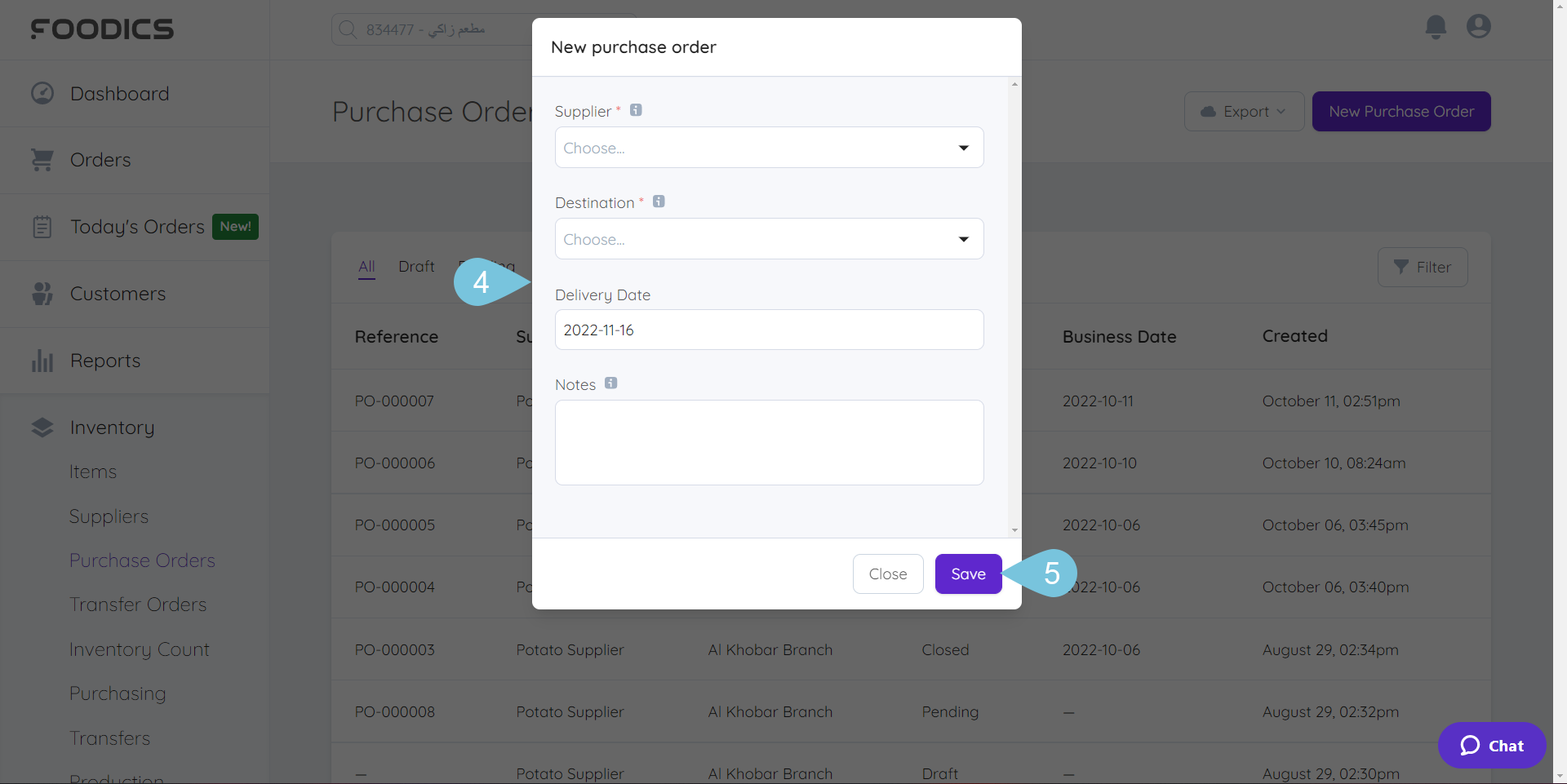
Task: Close the new purchase order dialog
Action: pyautogui.click(x=888, y=574)
